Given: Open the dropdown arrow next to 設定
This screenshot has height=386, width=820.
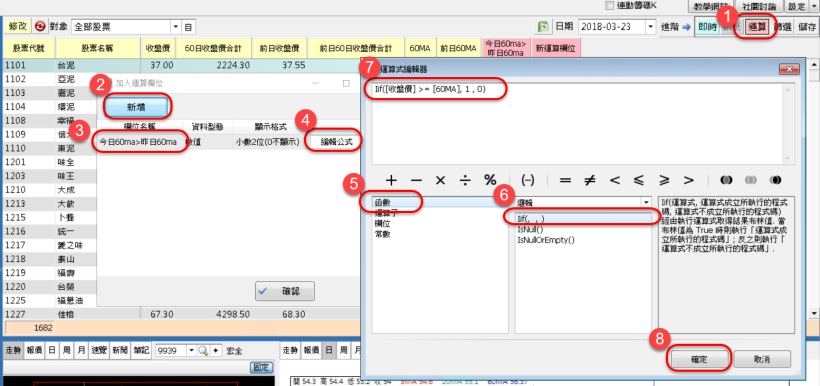Looking at the screenshot, I should coord(815,6).
